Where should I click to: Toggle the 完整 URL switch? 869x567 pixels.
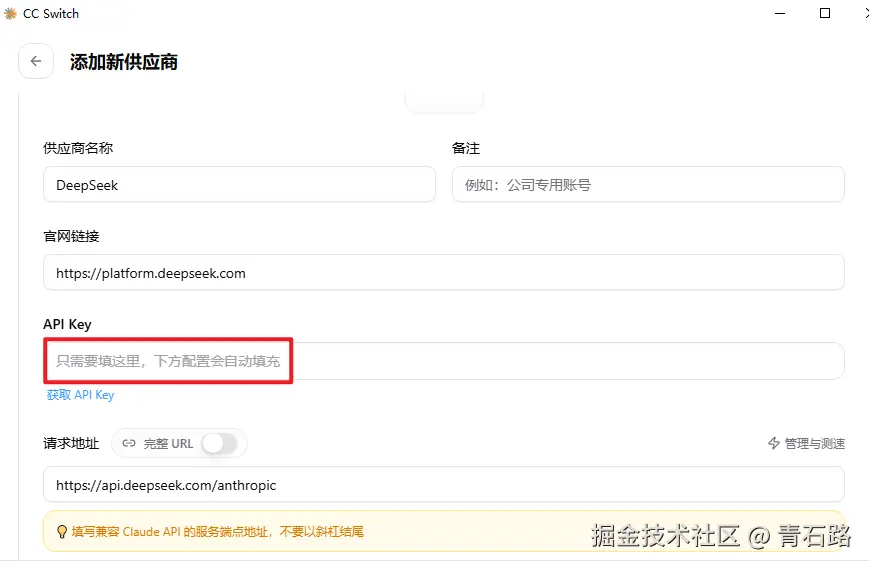[x=219, y=443]
